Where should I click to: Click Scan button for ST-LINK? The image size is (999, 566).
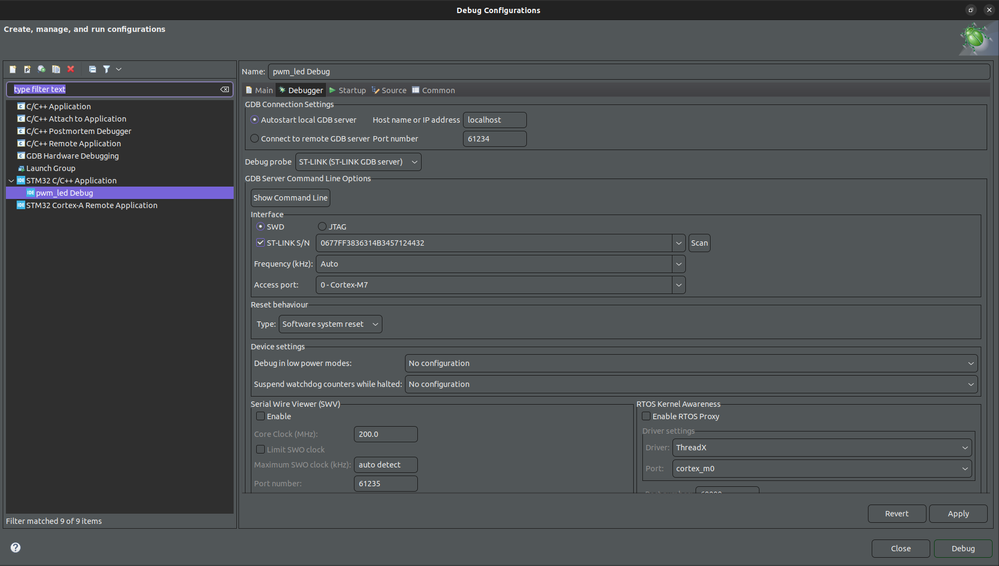point(700,243)
